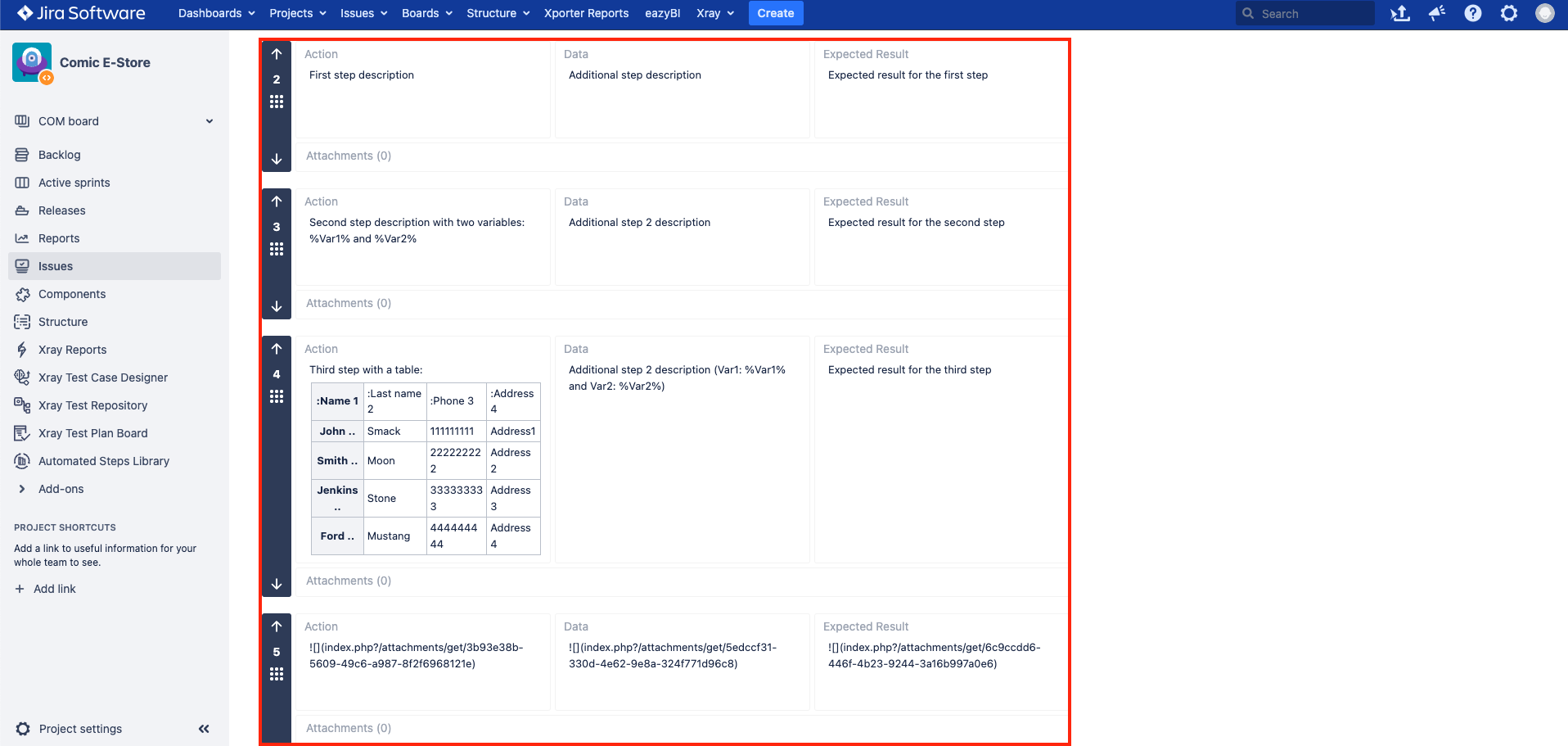1568x746 pixels.
Task: Click the step 3 drag handle grid
Action: pos(277,249)
